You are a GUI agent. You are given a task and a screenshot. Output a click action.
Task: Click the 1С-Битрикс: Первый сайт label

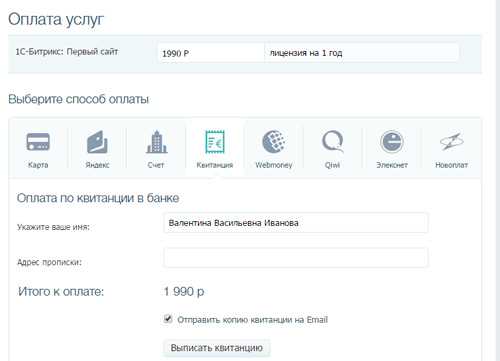(67, 52)
